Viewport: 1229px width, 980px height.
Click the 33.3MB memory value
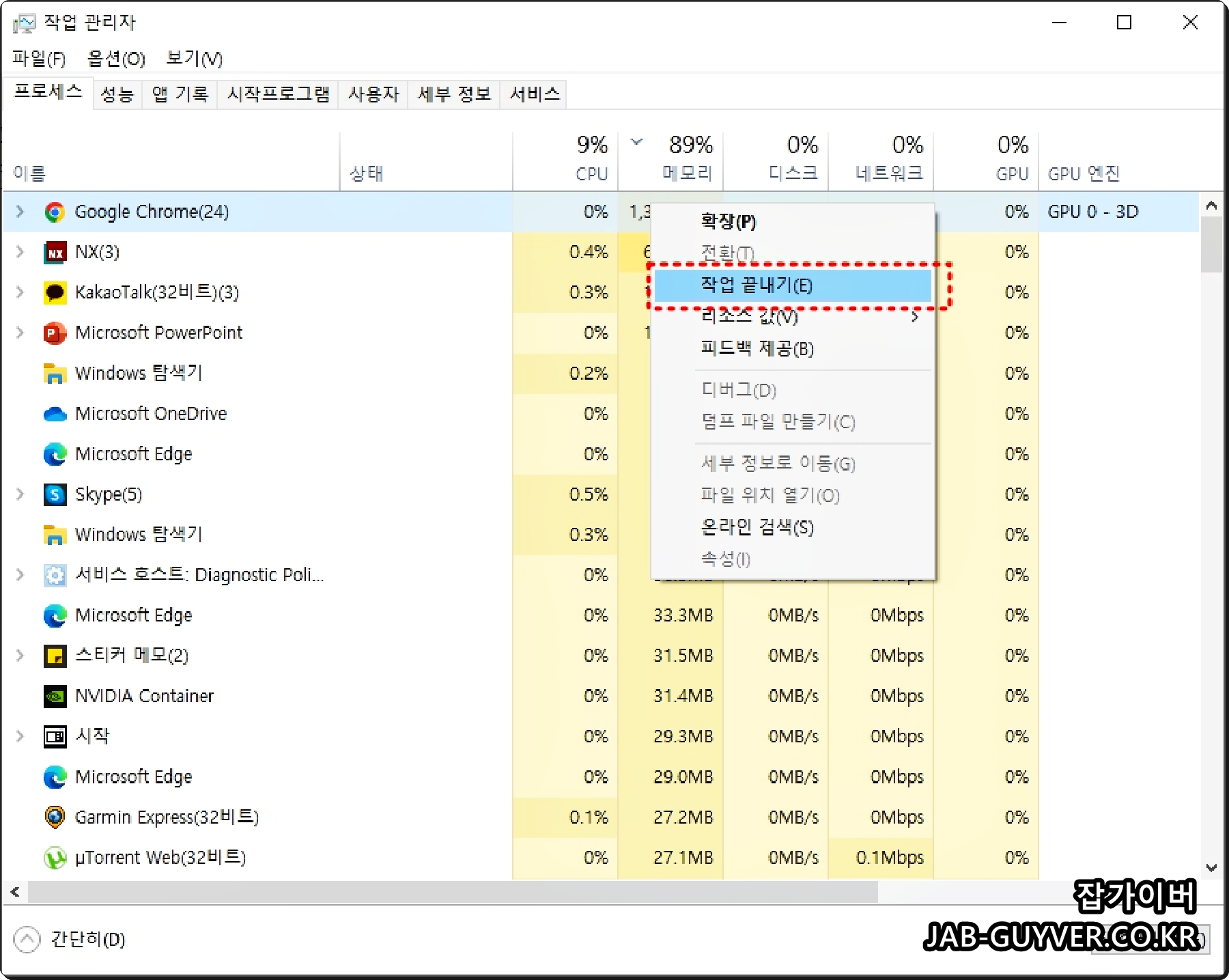(x=683, y=615)
